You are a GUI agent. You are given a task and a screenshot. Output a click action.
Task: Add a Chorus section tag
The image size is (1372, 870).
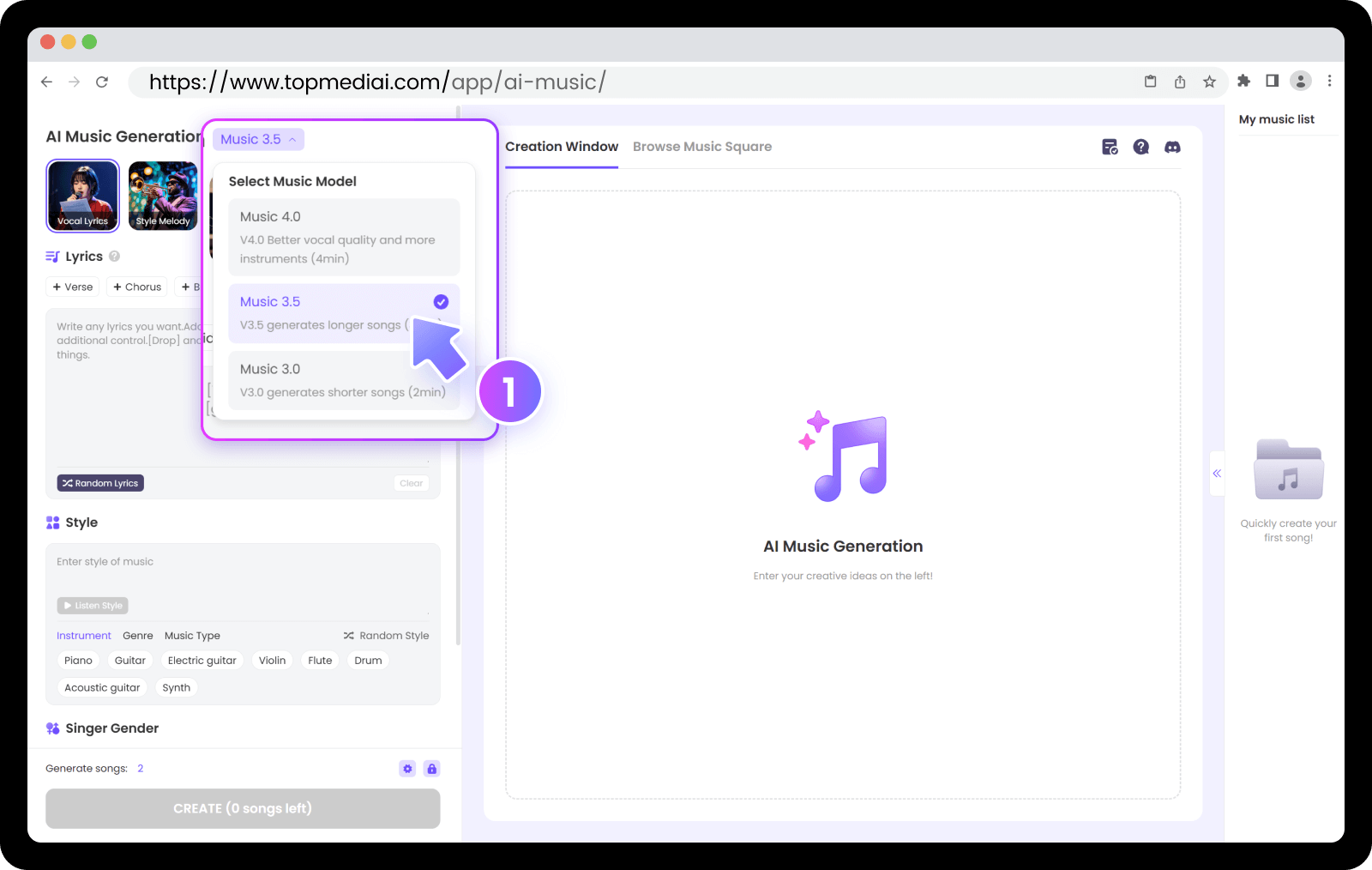[x=137, y=287]
